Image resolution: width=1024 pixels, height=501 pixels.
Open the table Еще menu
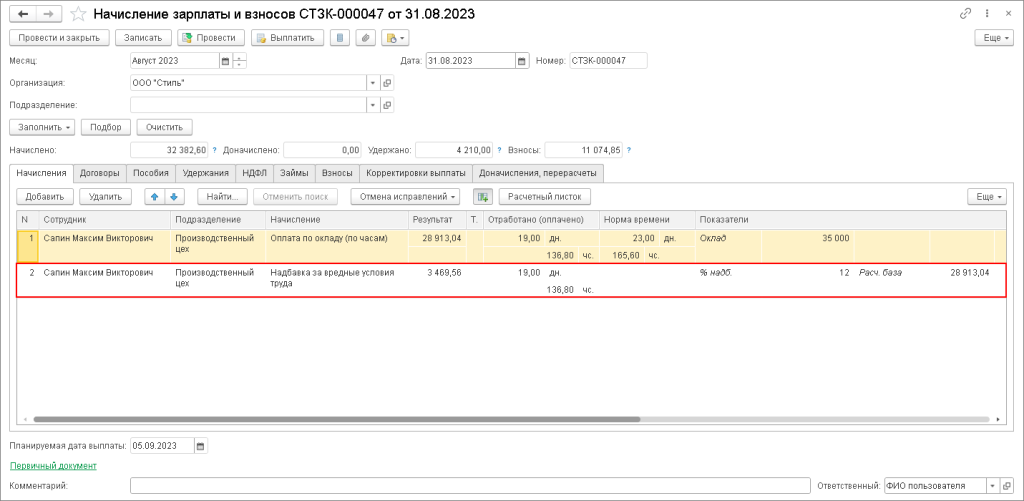987,197
